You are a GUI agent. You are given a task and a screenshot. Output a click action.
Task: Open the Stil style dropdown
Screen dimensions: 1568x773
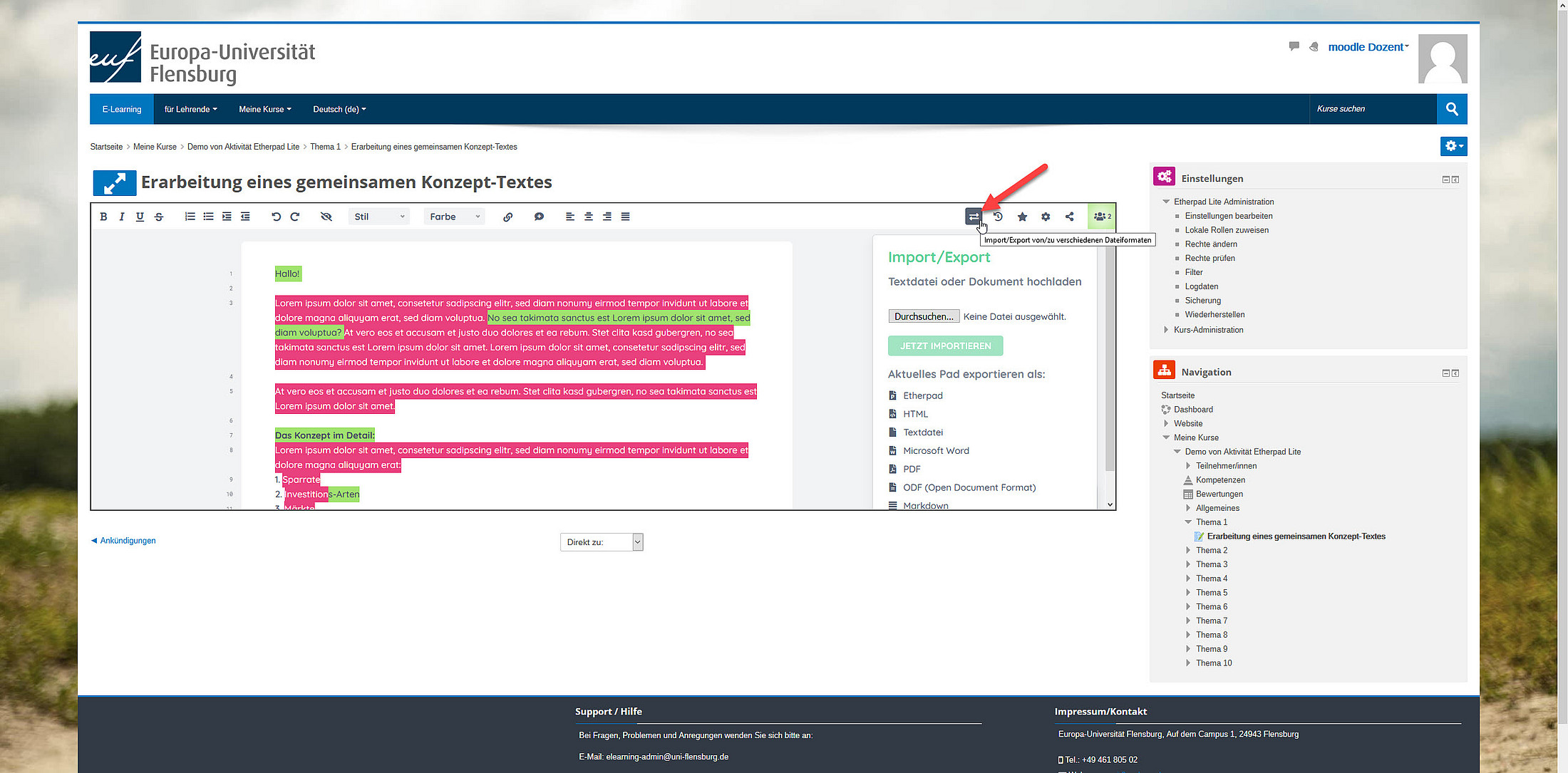[379, 217]
